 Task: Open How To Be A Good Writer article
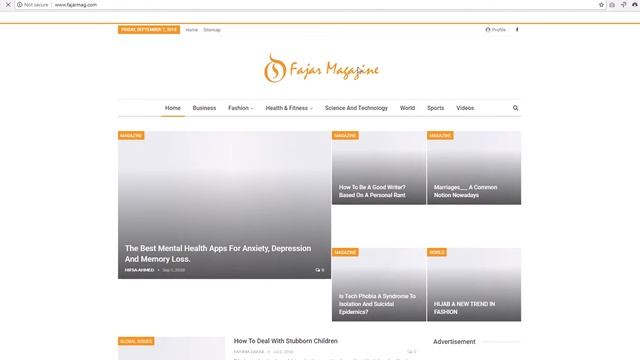click(x=372, y=191)
